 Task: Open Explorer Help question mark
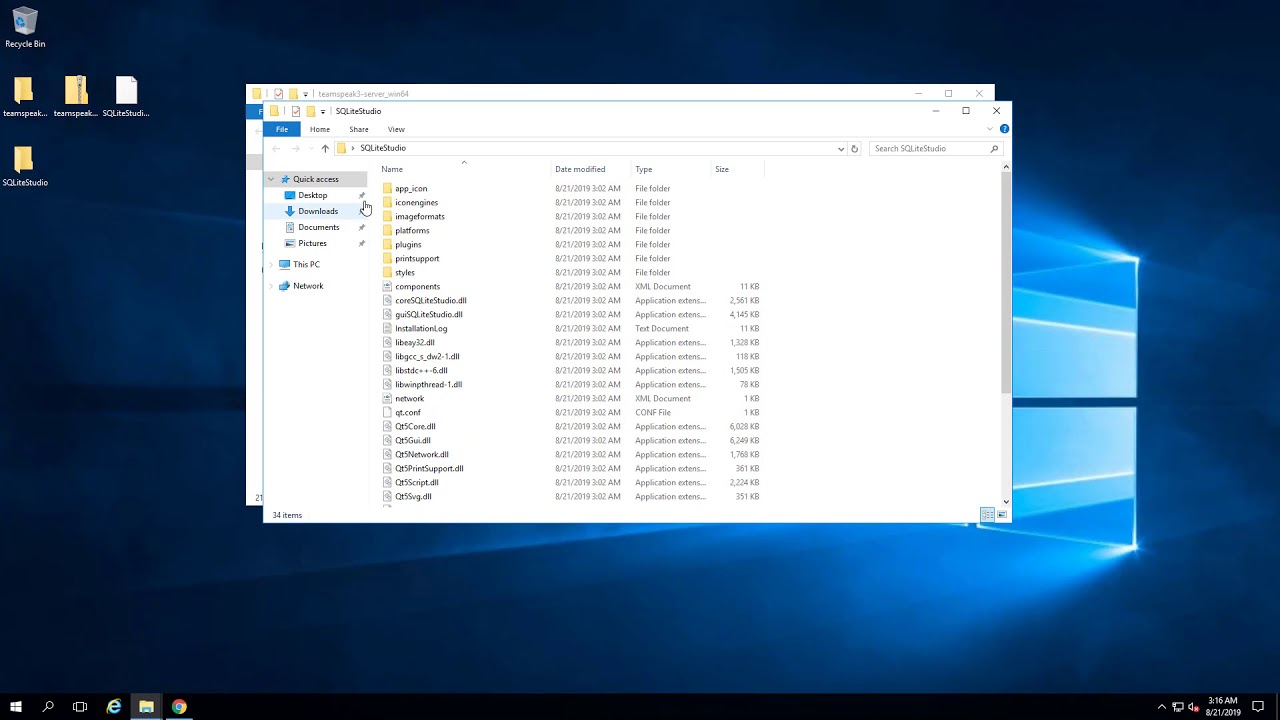pos(1004,129)
